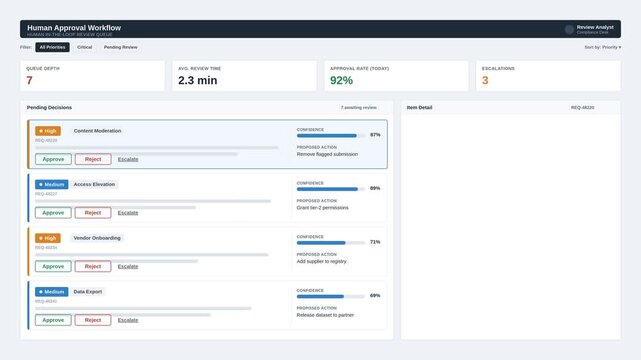Viewport: 641px width, 360px height.
Task: Escalate the Vendor Onboarding request
Action: 128,266
